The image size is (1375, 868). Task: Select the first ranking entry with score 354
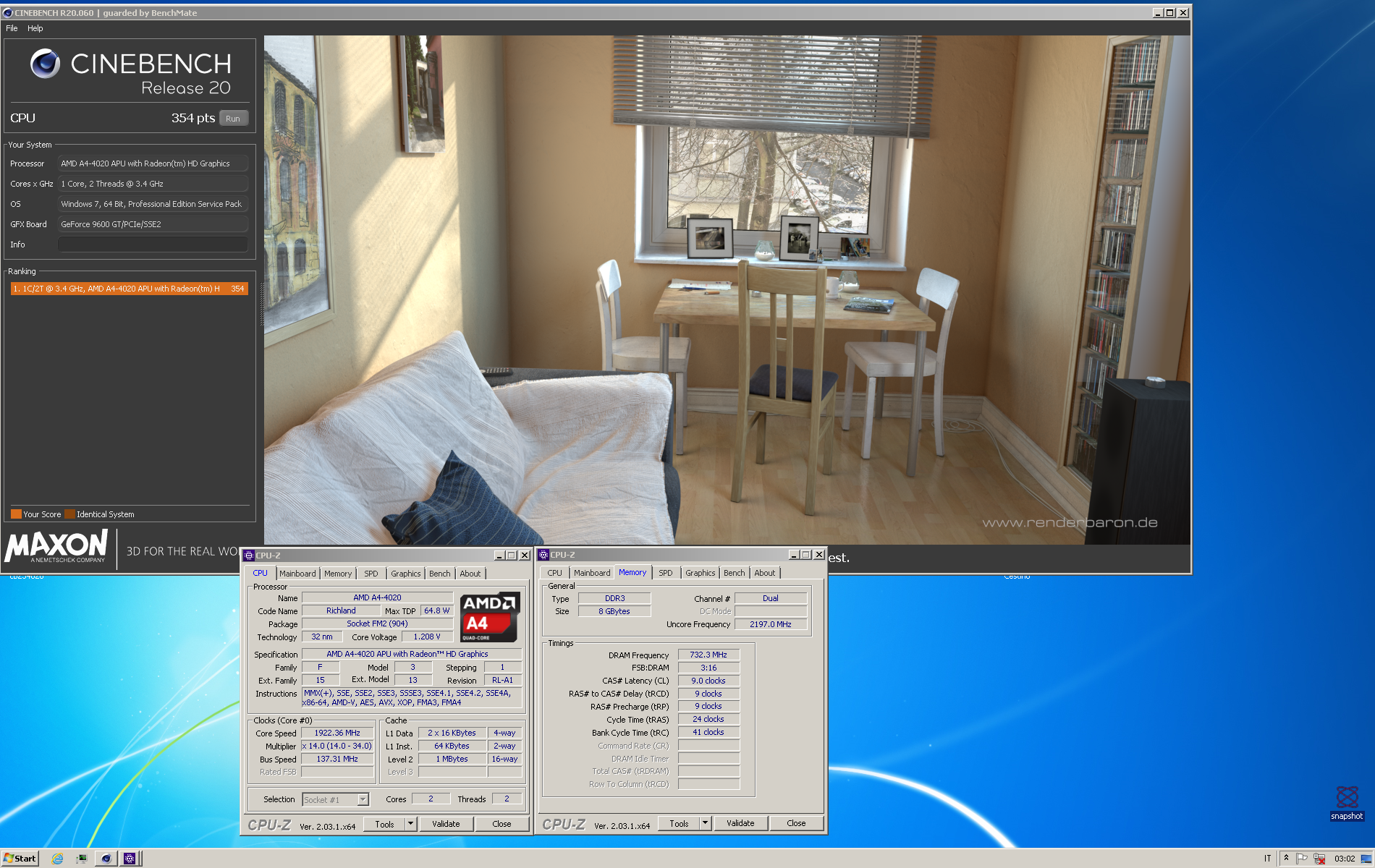click(x=130, y=289)
